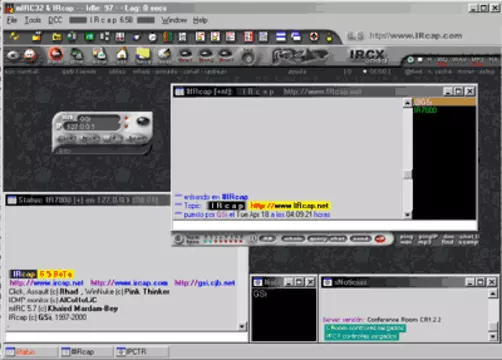This screenshot has width=502, height=360.
Task: Select the IR7800 nick in channel list
Action: coord(425,110)
